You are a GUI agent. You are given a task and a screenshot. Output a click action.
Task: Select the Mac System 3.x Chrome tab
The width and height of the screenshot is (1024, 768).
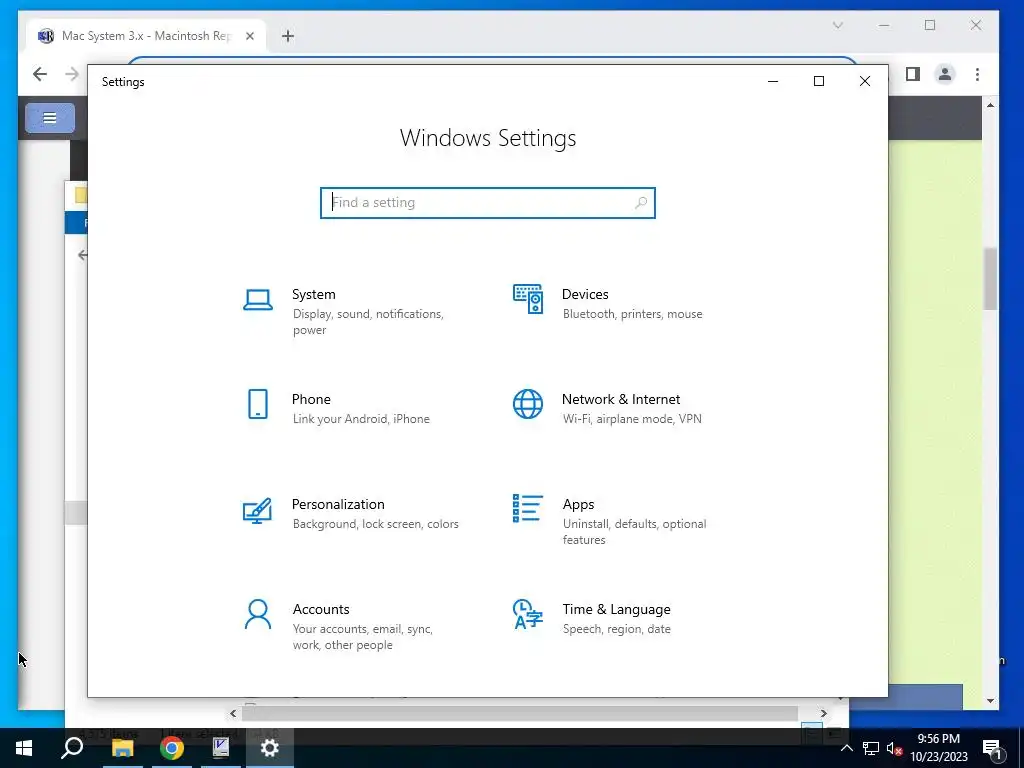(147, 36)
